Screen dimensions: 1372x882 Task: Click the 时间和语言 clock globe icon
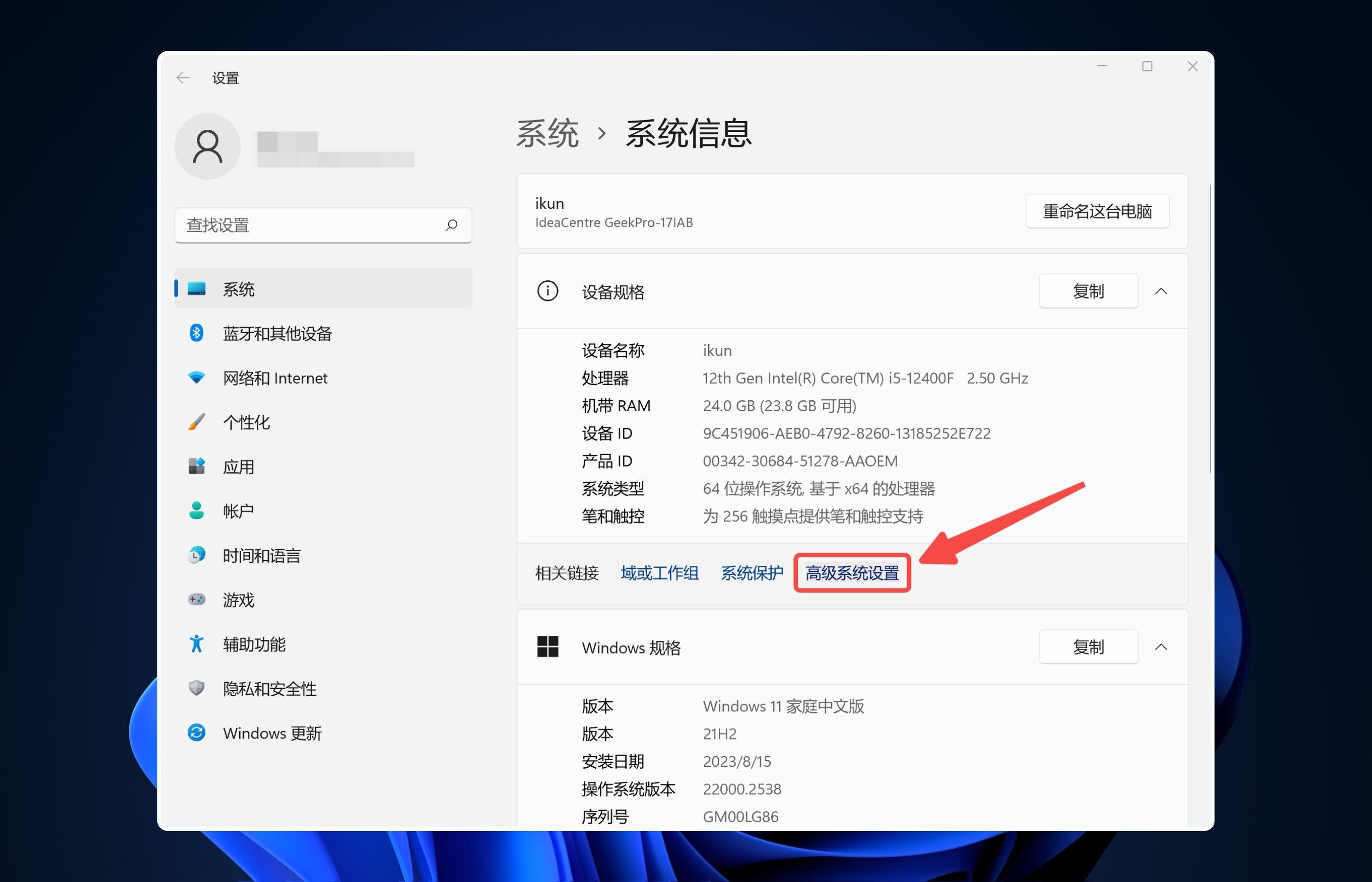click(x=196, y=555)
